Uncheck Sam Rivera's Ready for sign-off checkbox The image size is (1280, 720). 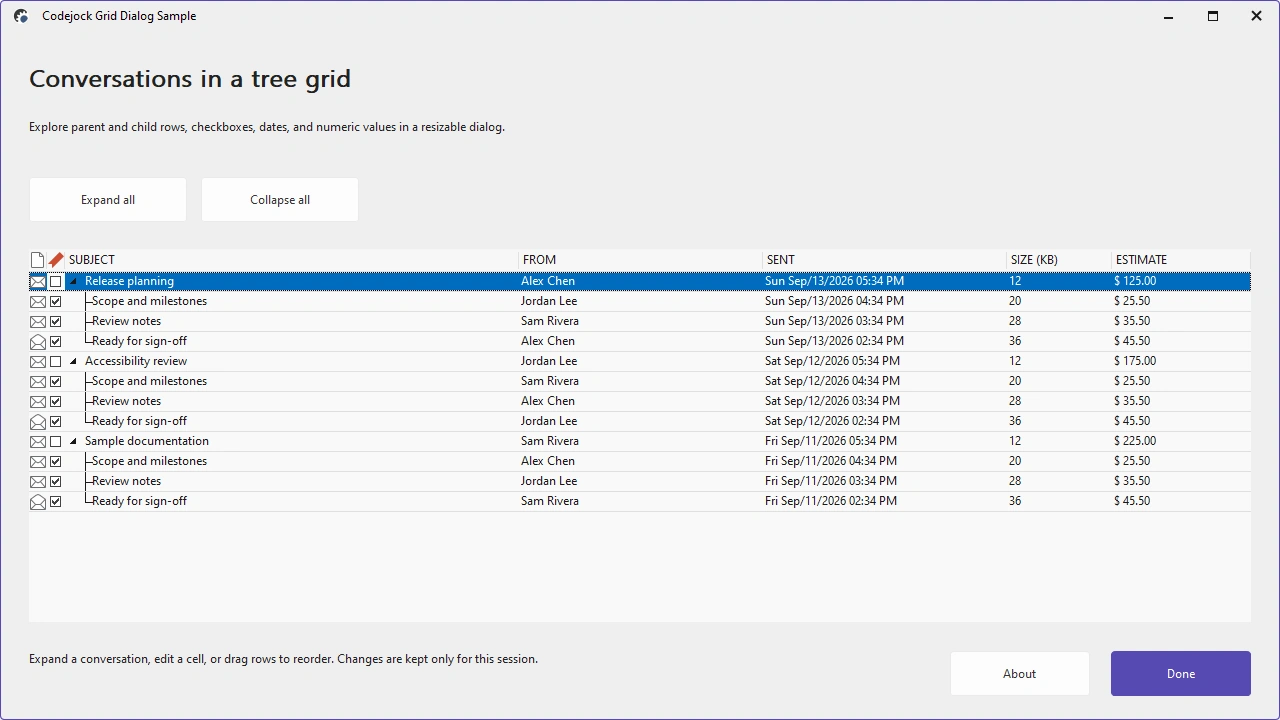[56, 502]
